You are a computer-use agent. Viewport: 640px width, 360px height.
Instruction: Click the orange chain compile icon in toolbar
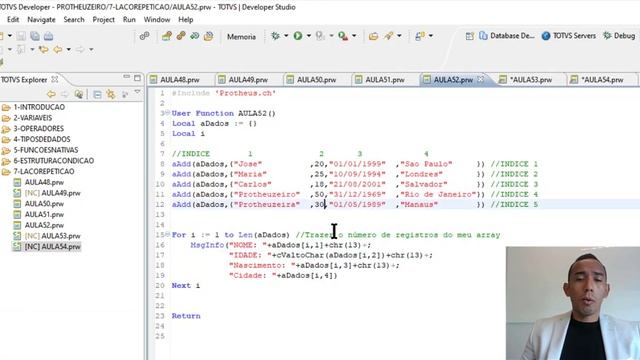point(181,36)
